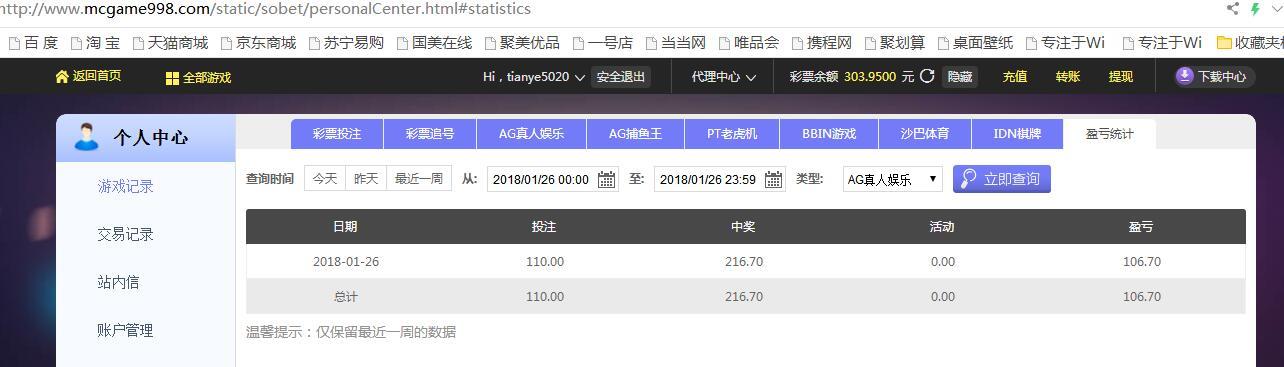Click the user avatar icon in 个人中心
1284x367 pixels.
[87, 137]
